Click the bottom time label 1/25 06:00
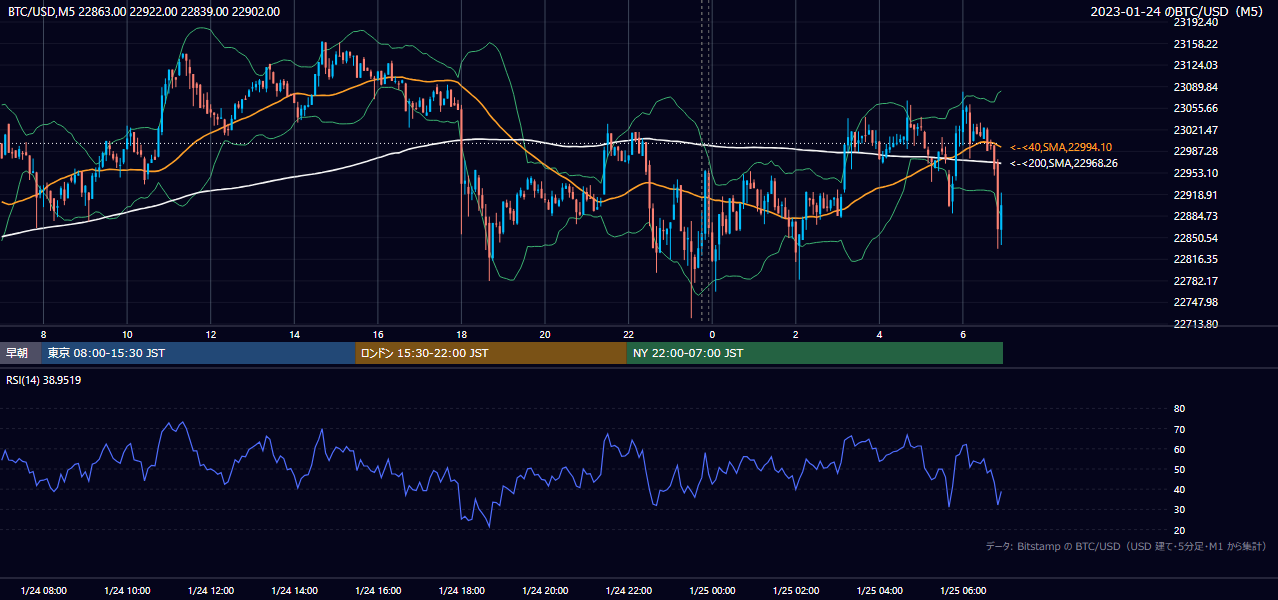The width and height of the screenshot is (1278, 600). [x=963, y=591]
